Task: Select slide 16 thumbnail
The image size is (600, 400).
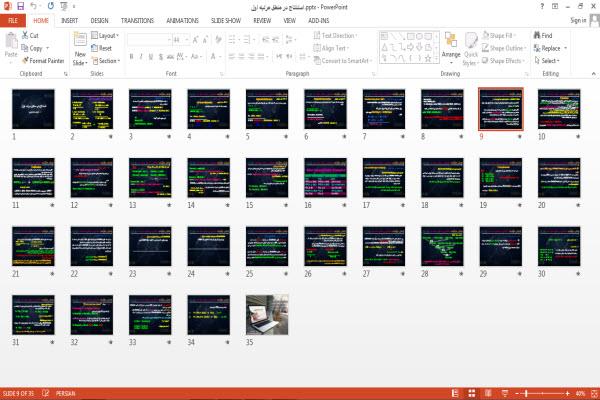Action: point(325,178)
